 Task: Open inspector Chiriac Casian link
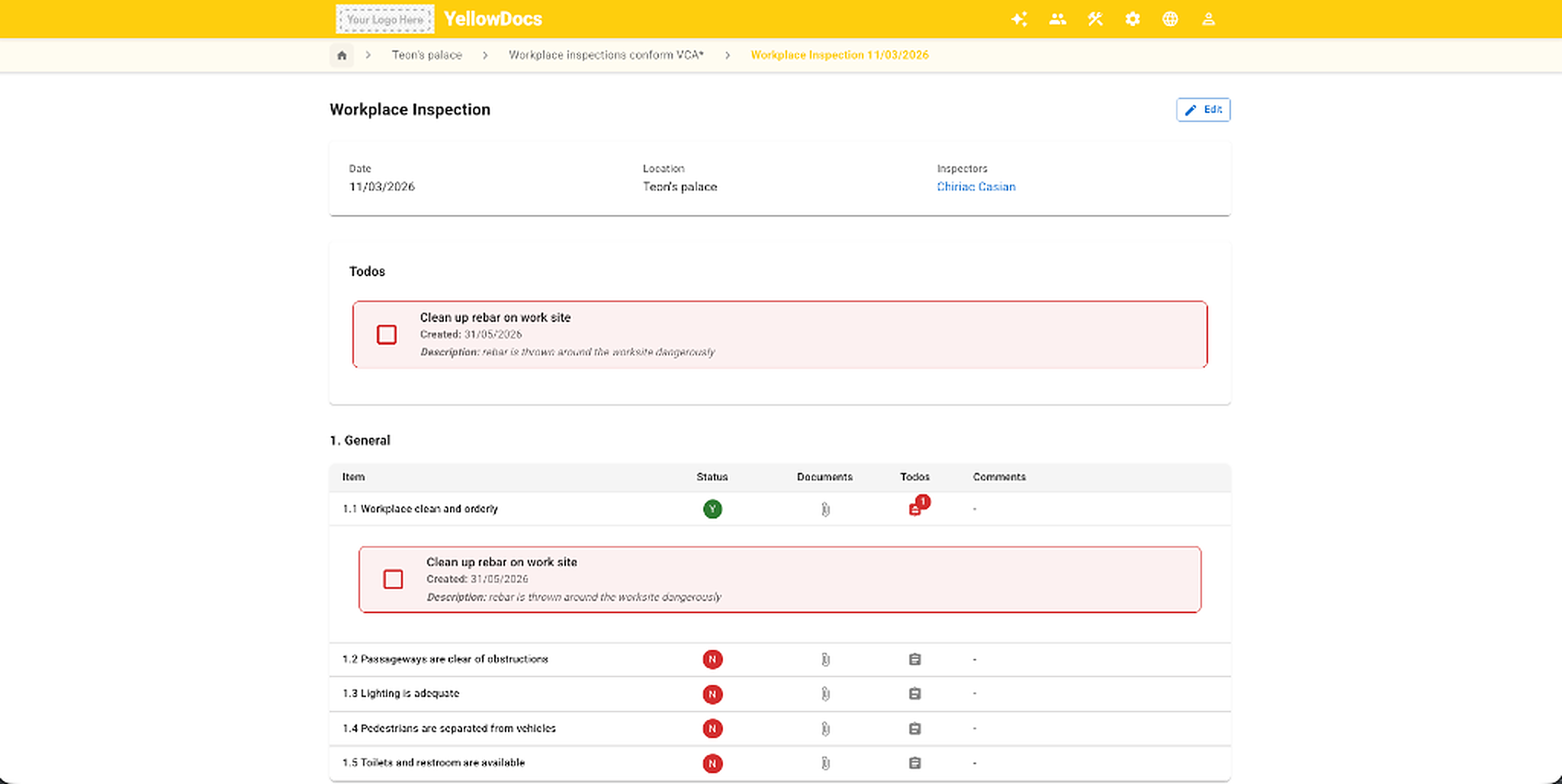976,187
